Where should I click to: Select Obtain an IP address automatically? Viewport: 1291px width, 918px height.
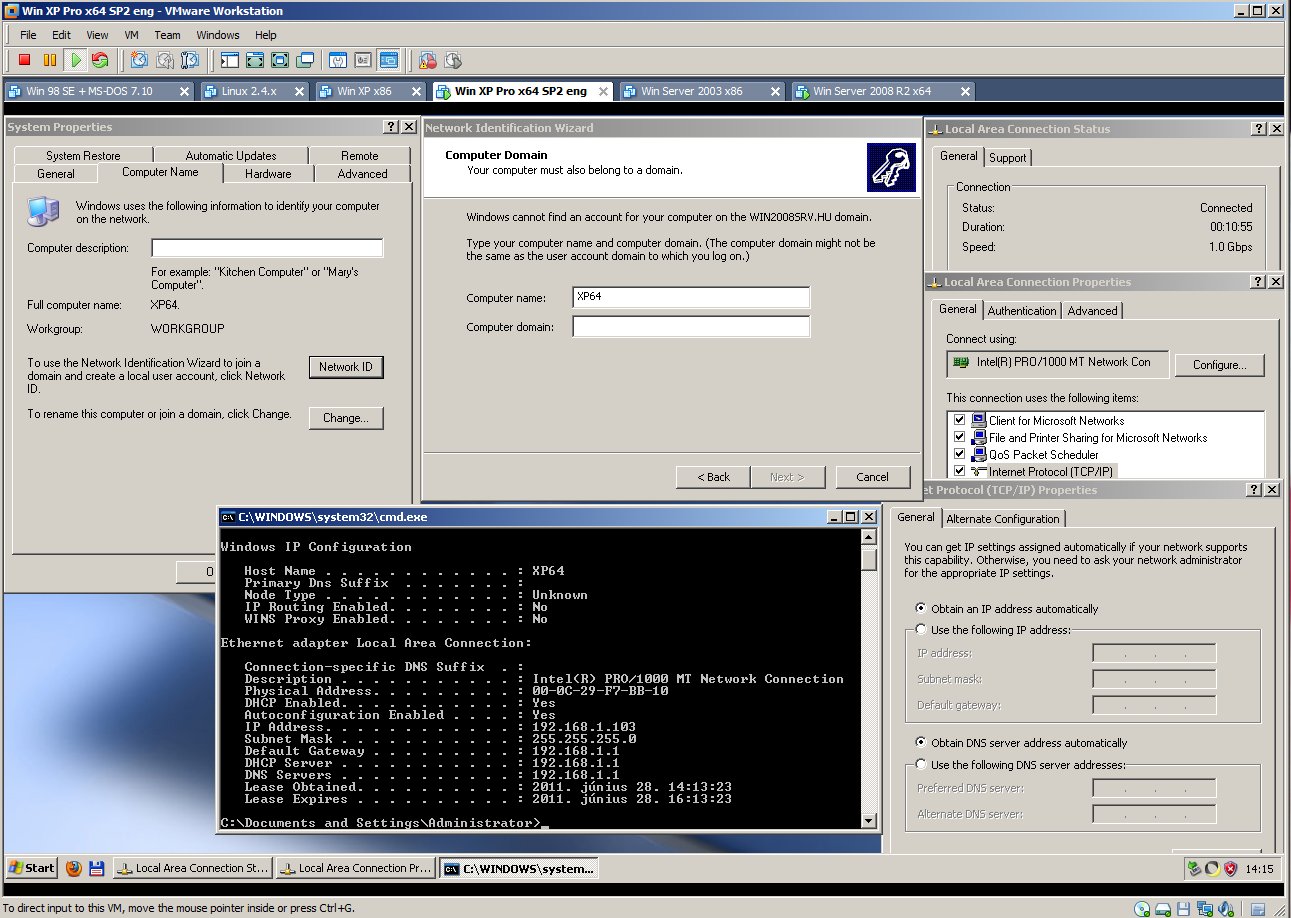[x=921, y=608]
